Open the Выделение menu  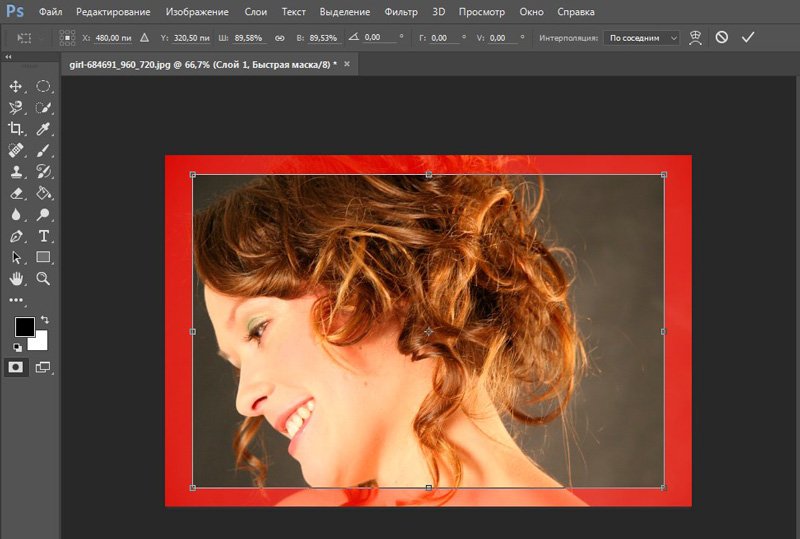pos(345,12)
